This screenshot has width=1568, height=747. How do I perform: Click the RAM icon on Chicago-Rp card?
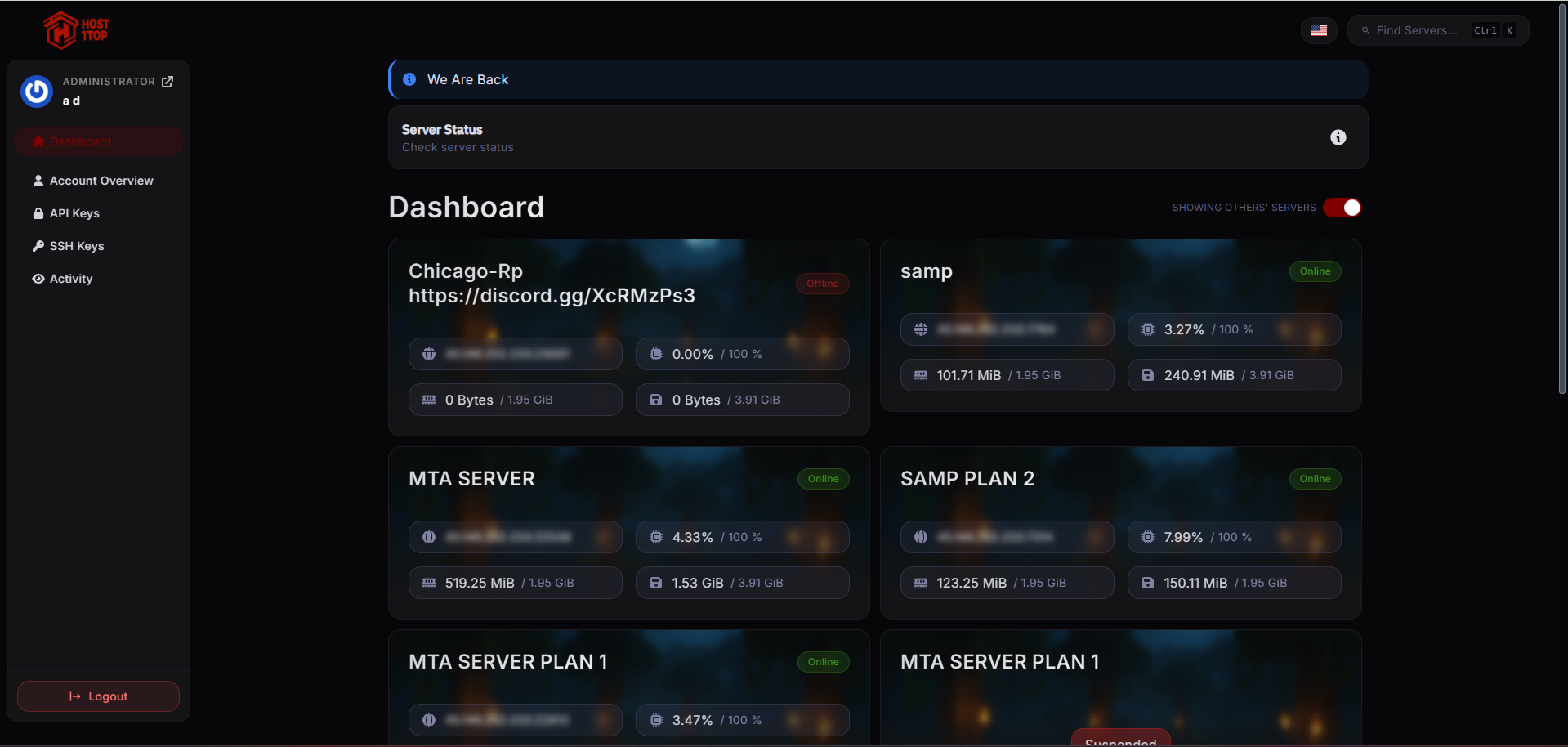click(x=428, y=400)
